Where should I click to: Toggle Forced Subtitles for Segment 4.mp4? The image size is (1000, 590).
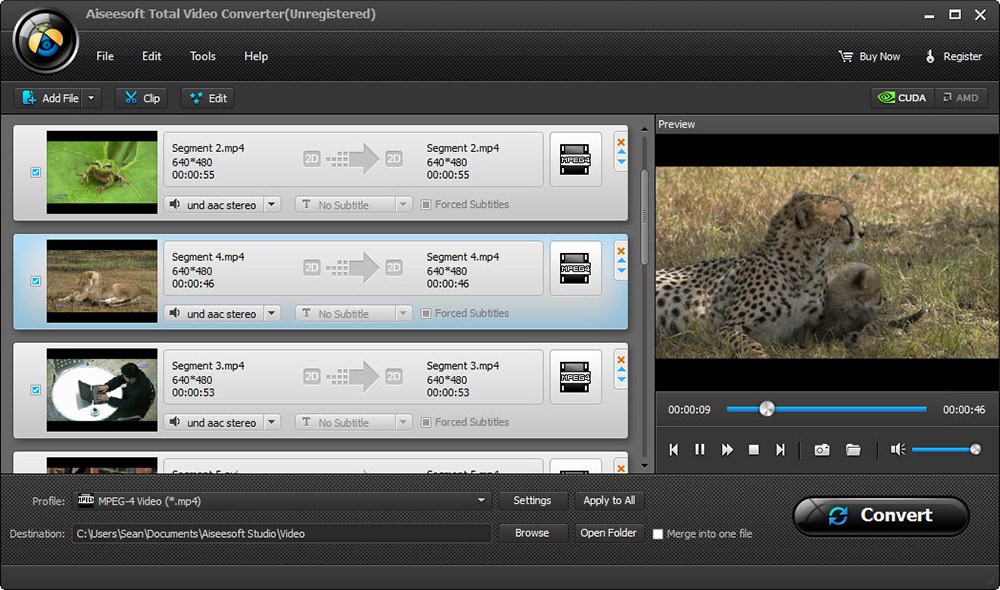tap(425, 313)
